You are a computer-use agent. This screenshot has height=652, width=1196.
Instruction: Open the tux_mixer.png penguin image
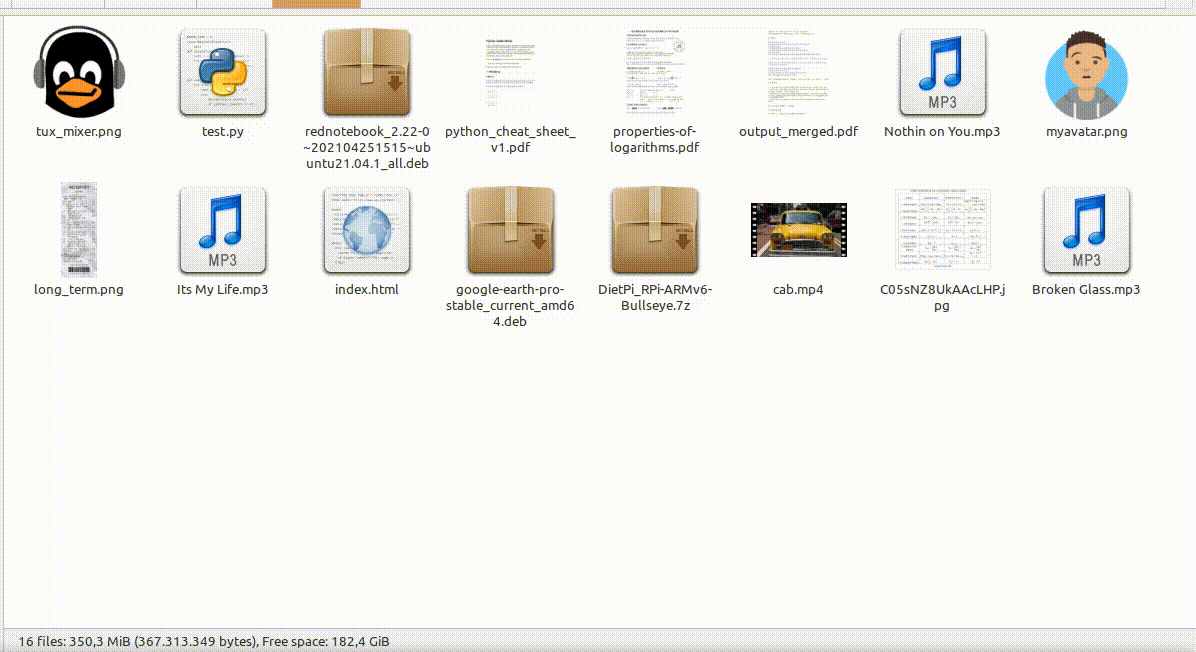pos(78,72)
